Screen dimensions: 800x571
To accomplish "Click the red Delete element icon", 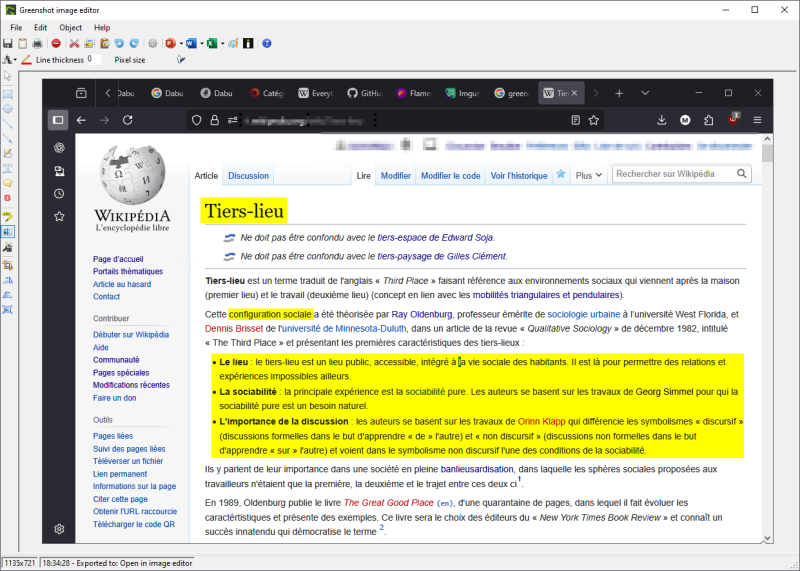I will click(x=56, y=43).
